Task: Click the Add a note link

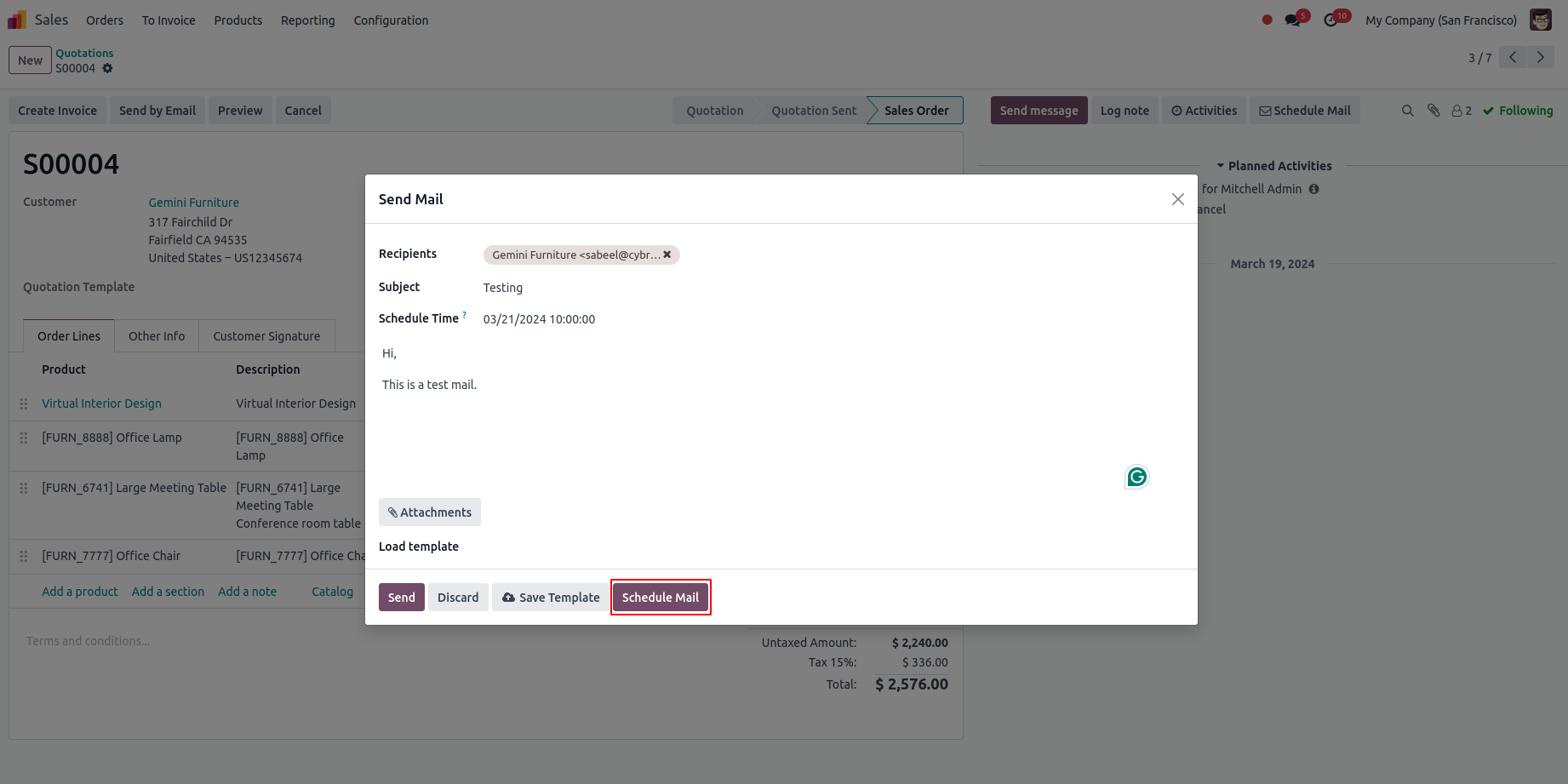Action: [x=247, y=592]
